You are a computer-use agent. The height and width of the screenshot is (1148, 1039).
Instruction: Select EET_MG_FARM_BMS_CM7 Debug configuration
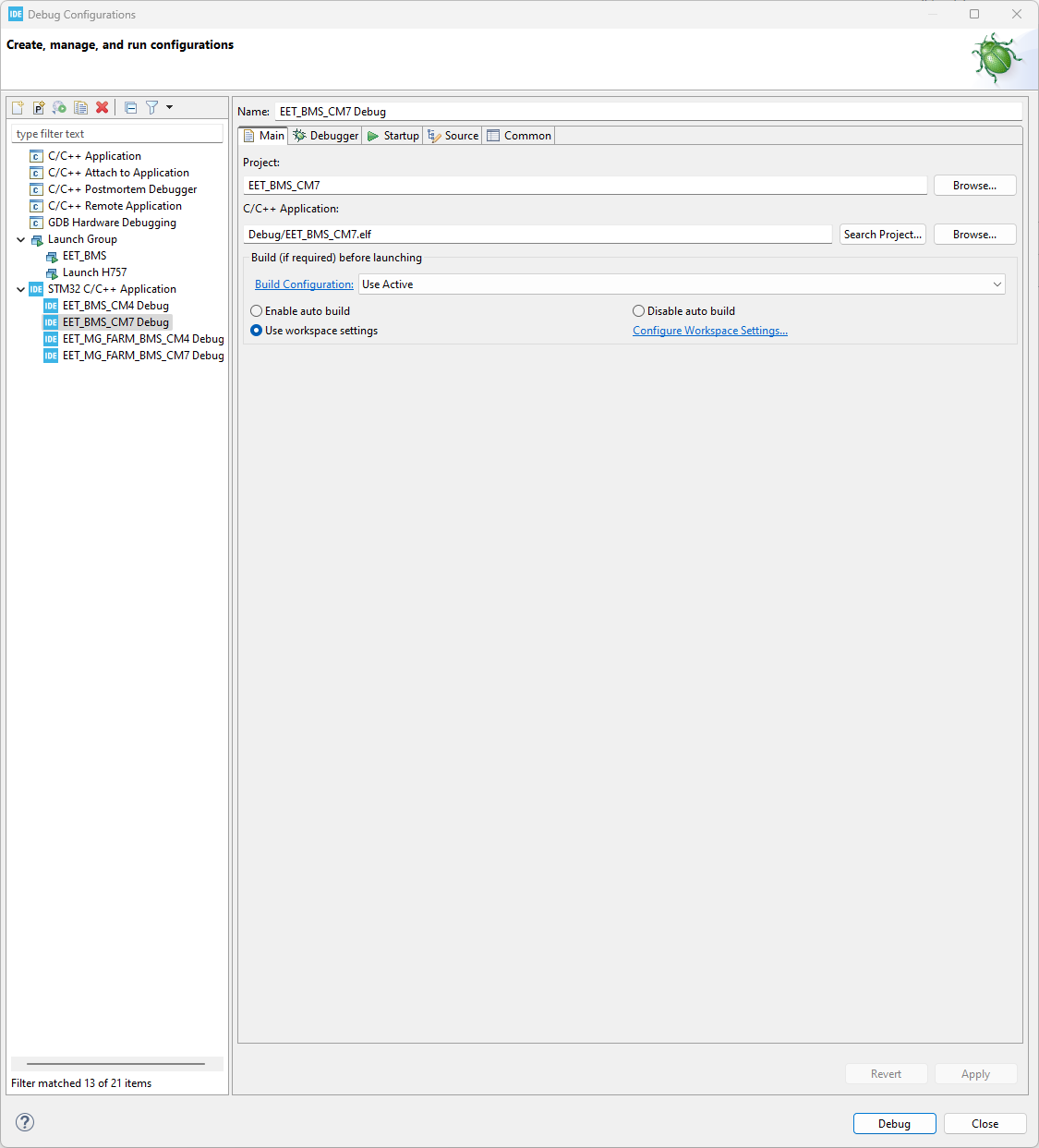pyautogui.click(x=143, y=356)
